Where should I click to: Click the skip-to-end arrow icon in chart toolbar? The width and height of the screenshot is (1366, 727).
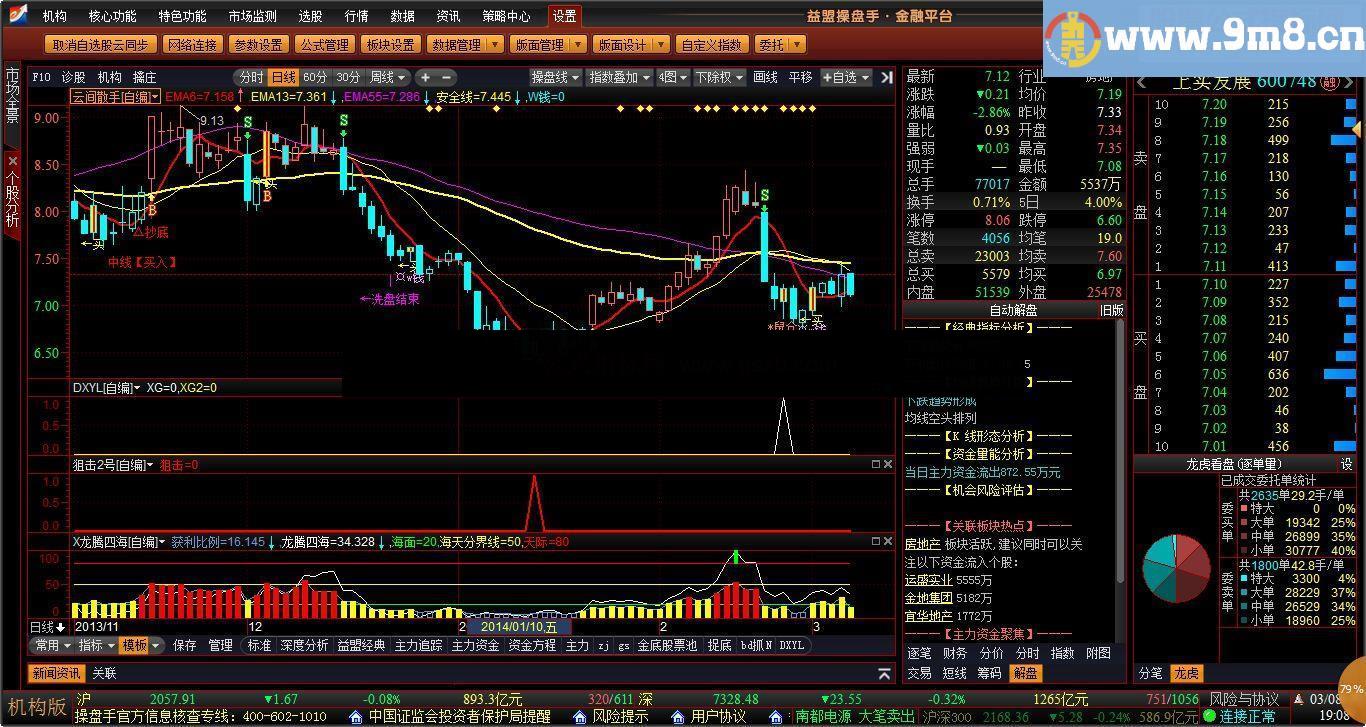(x=886, y=77)
